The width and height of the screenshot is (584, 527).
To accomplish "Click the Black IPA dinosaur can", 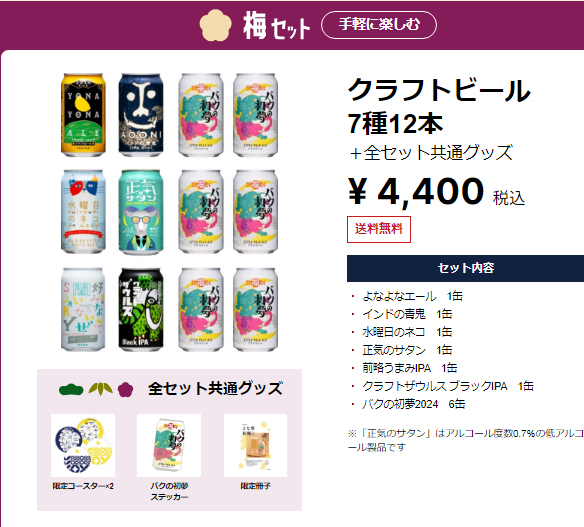I will [x=141, y=309].
